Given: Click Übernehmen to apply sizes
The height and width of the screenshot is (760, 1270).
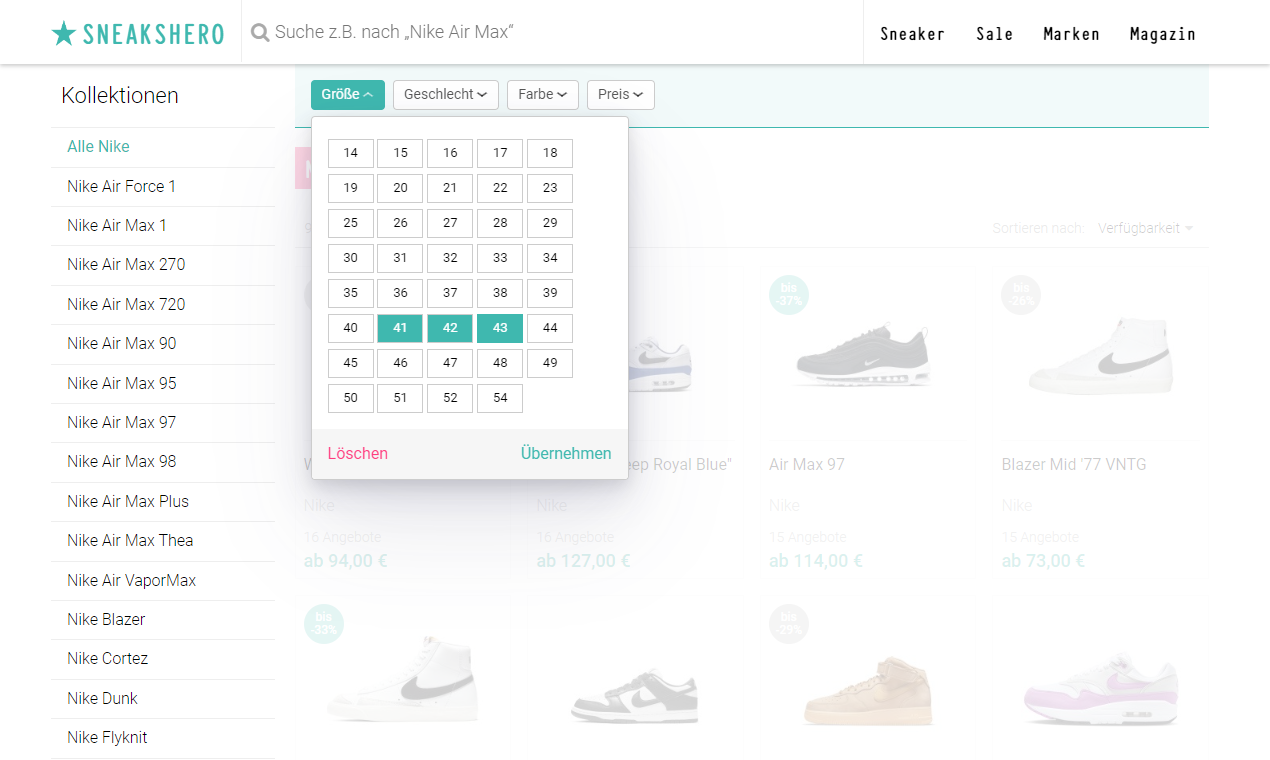Looking at the screenshot, I should (x=566, y=453).
